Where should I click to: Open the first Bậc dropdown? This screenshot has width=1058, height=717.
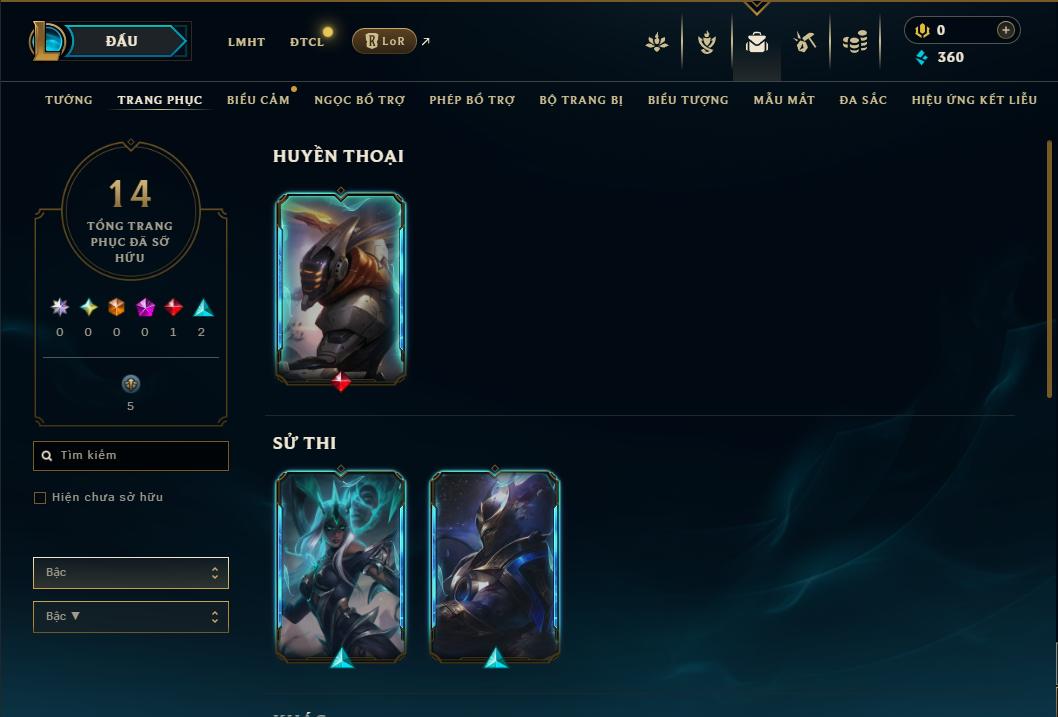(131, 573)
